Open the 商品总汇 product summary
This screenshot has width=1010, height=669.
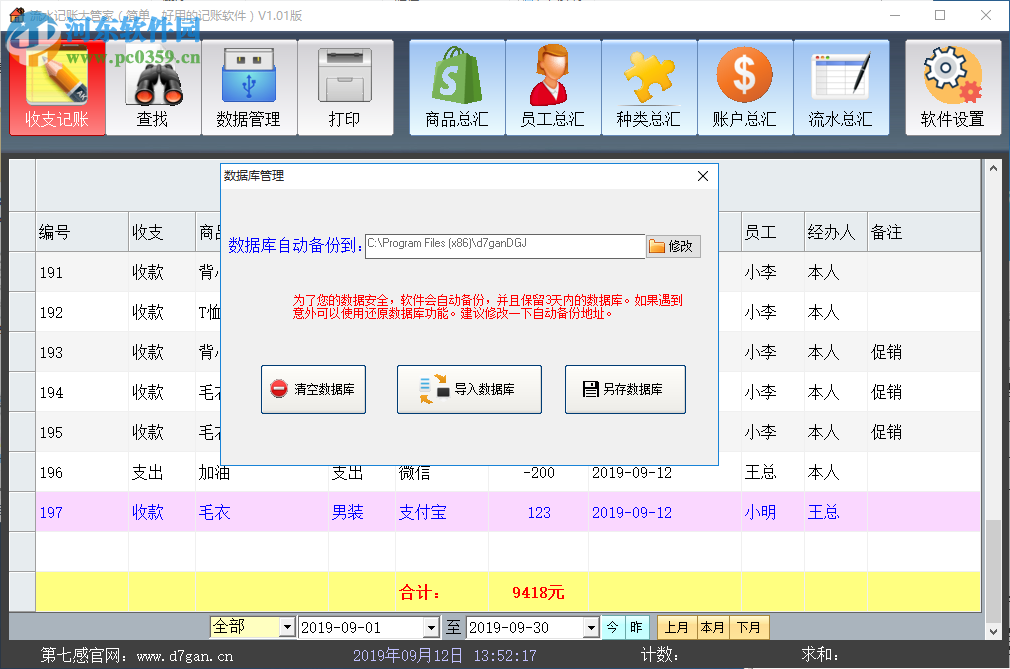pos(456,87)
